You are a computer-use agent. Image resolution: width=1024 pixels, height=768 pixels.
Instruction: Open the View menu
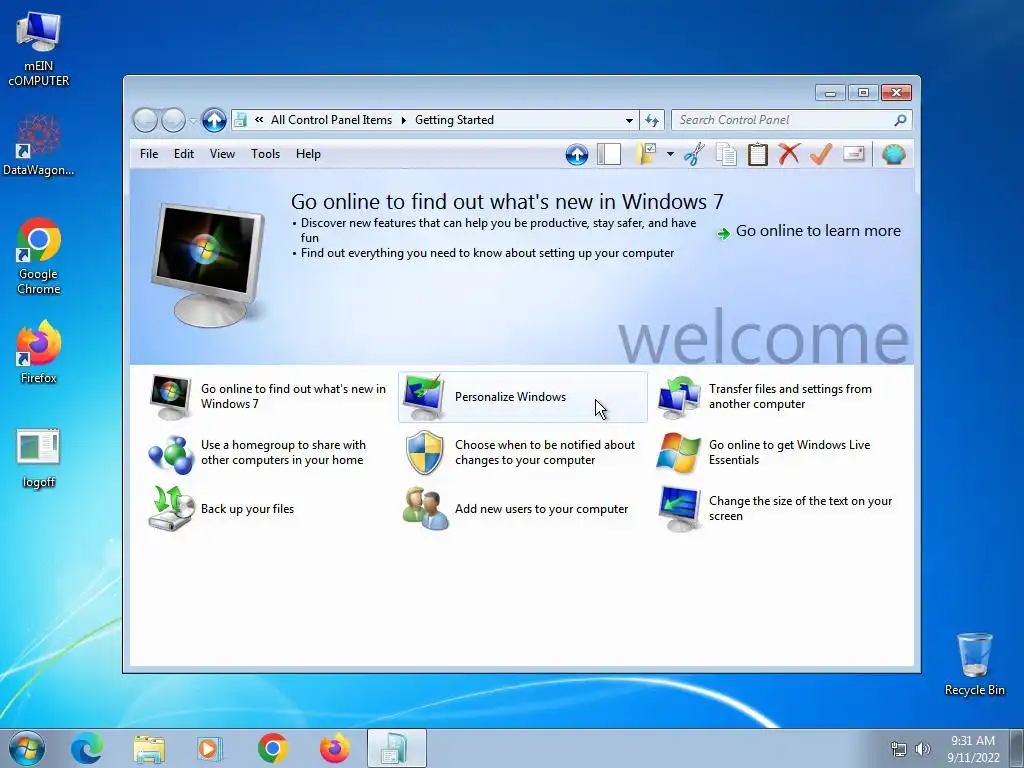pyautogui.click(x=222, y=154)
